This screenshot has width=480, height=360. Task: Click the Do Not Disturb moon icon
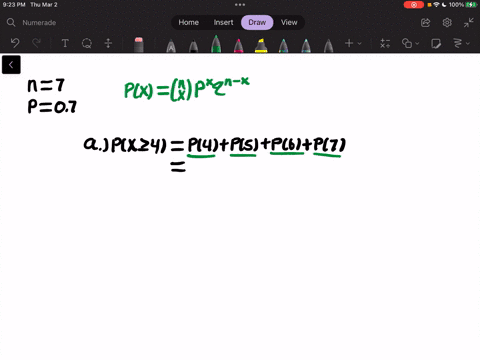(444, 5)
